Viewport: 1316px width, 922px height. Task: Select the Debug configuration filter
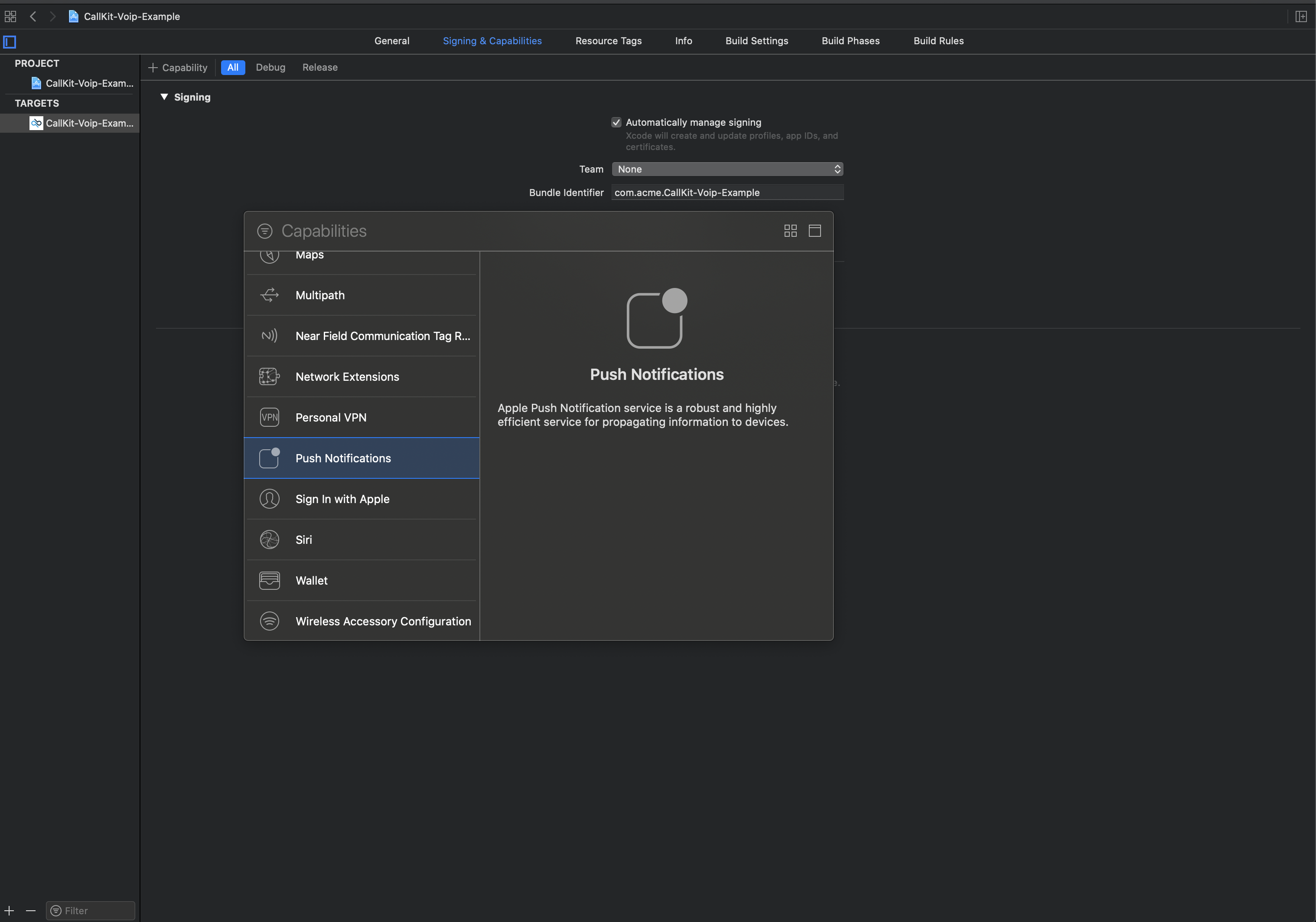click(x=270, y=68)
